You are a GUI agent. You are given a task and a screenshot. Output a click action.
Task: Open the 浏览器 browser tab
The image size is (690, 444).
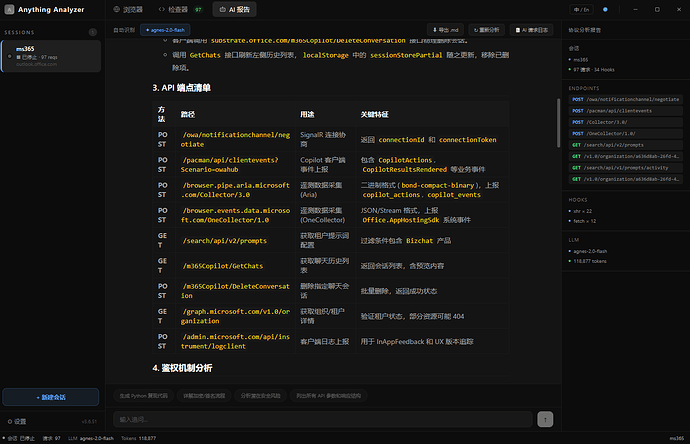coord(128,9)
